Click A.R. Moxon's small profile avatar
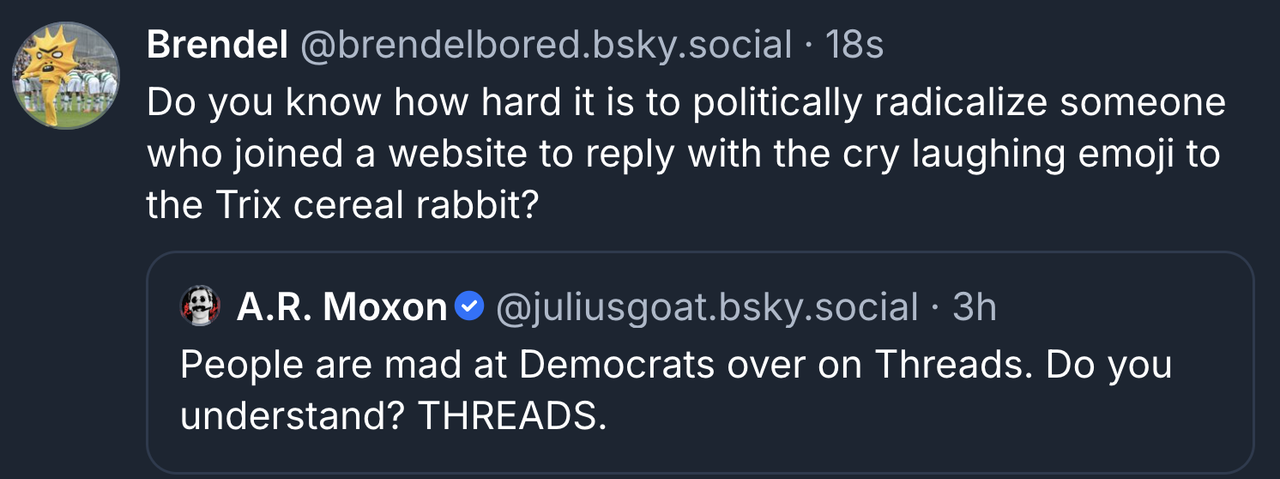Screen dimensions: 1280x479 [200, 307]
